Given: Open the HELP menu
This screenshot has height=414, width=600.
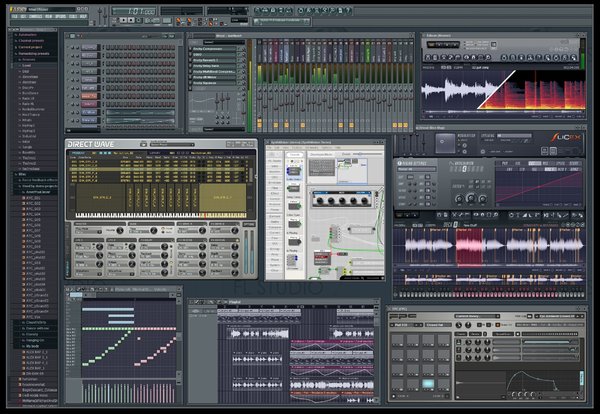Looking at the screenshot, I should [x=83, y=16].
